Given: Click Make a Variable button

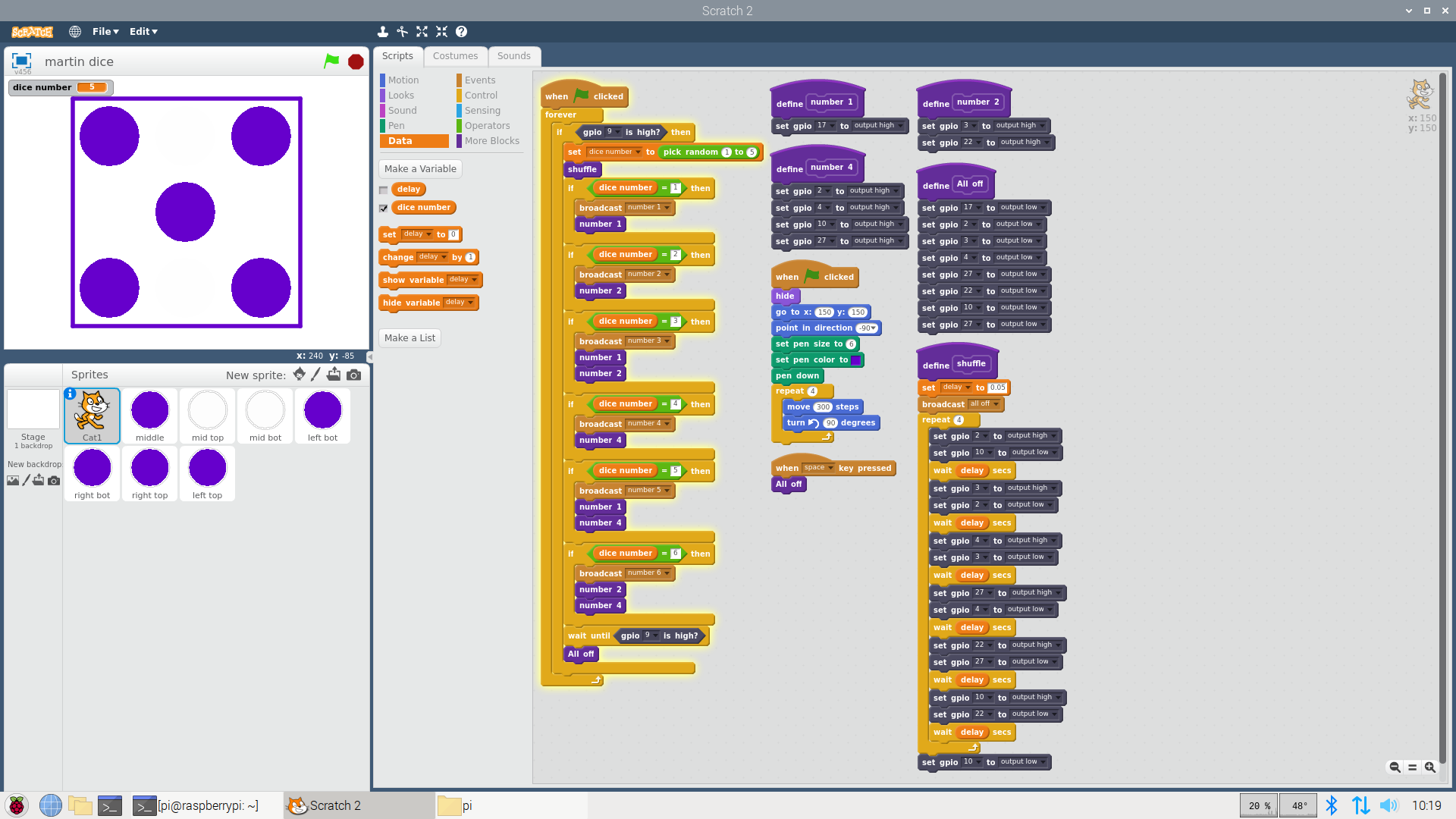Looking at the screenshot, I should 420,169.
